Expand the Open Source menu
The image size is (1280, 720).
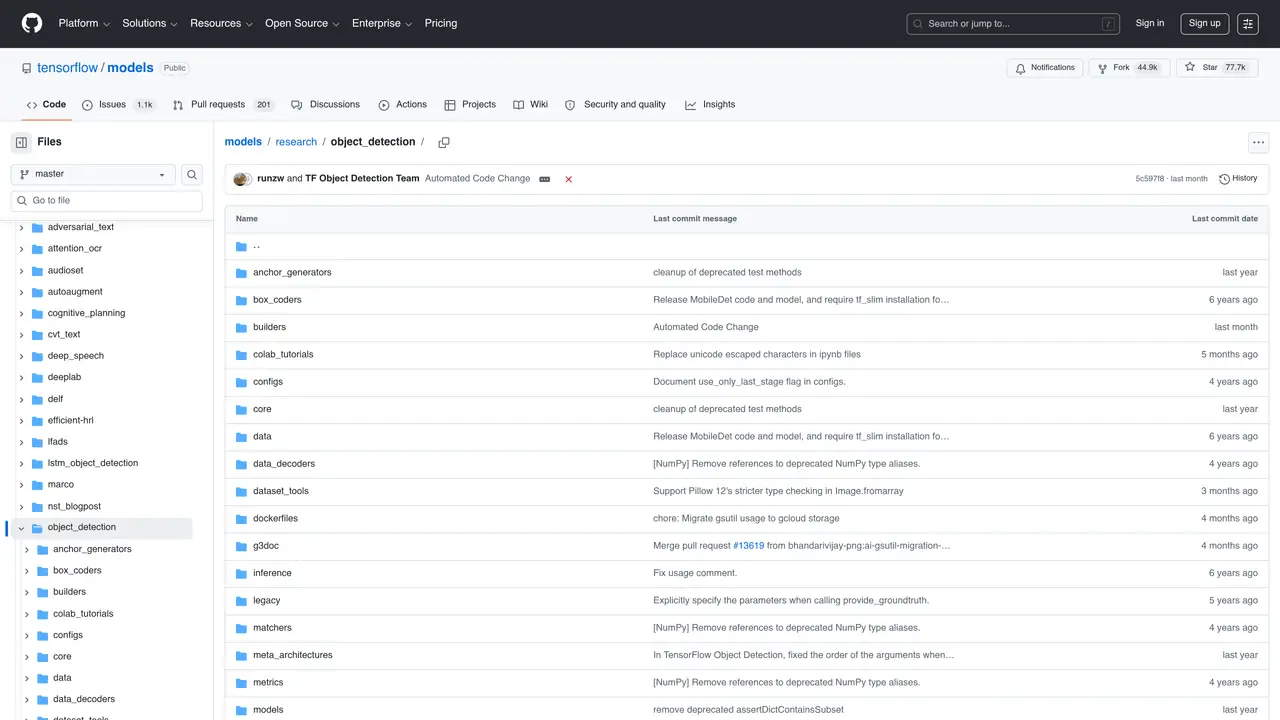302,23
